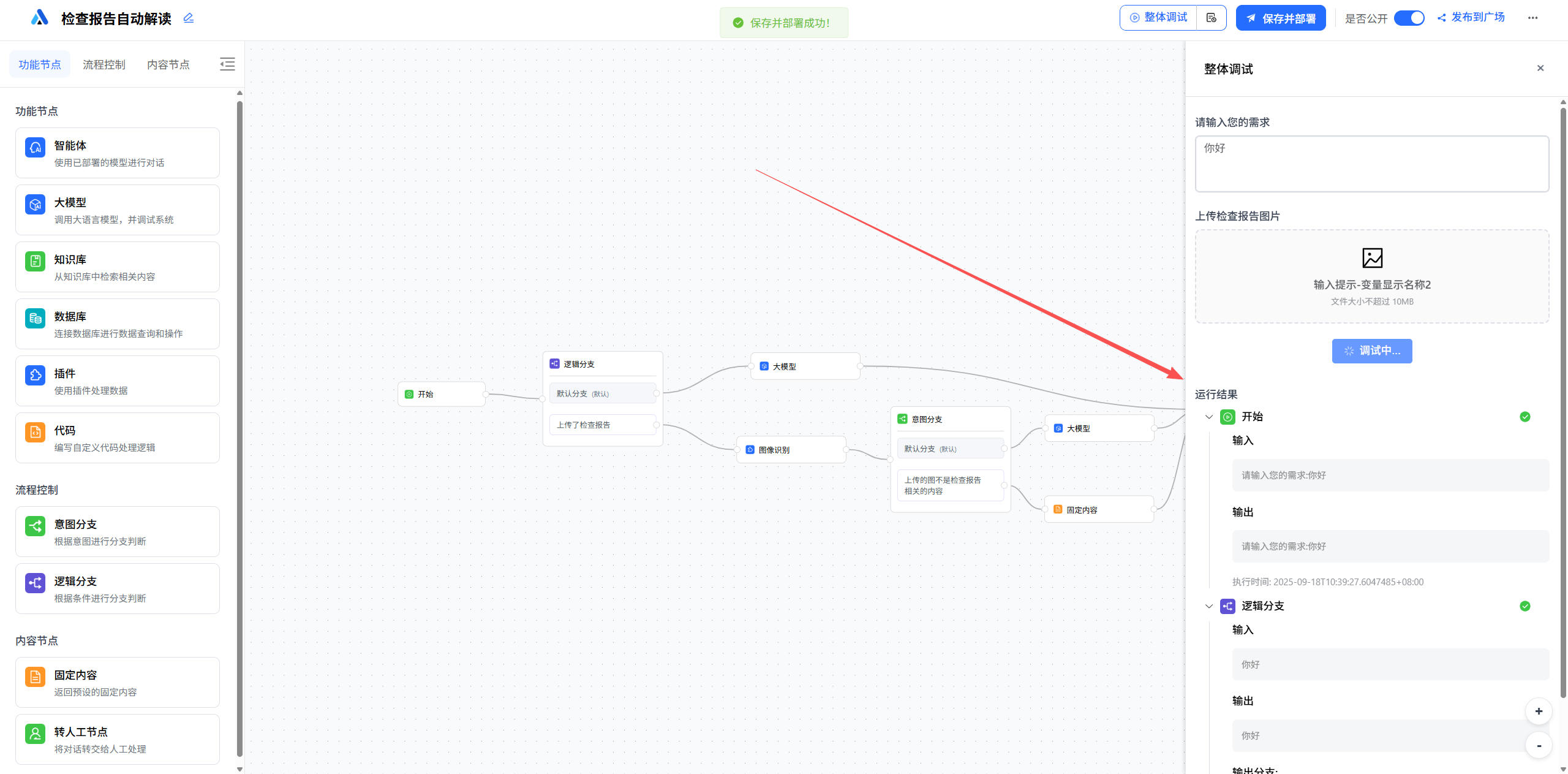The height and width of the screenshot is (774, 1568).
Task: Collapse the left node sidebar panel
Action: click(x=227, y=64)
